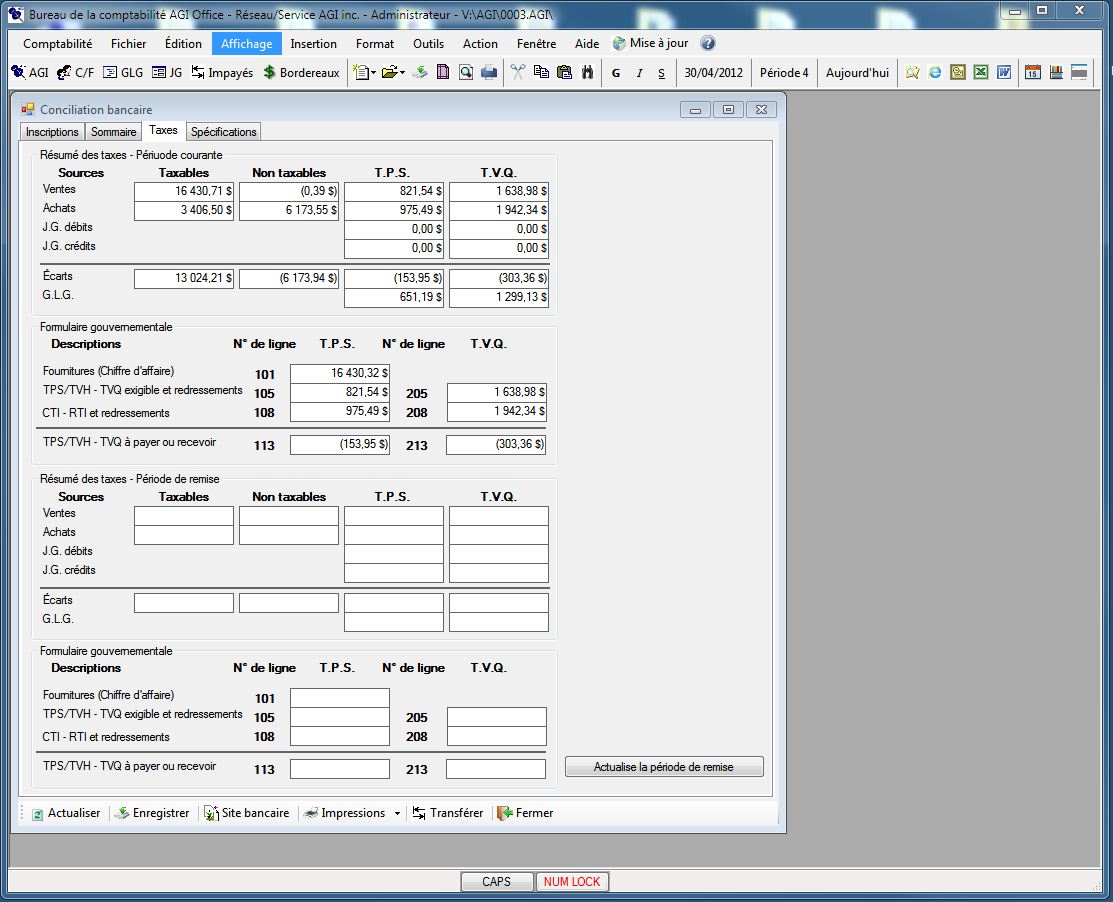This screenshot has width=1113, height=902.
Task: Click the printer icon
Action: coord(489,72)
